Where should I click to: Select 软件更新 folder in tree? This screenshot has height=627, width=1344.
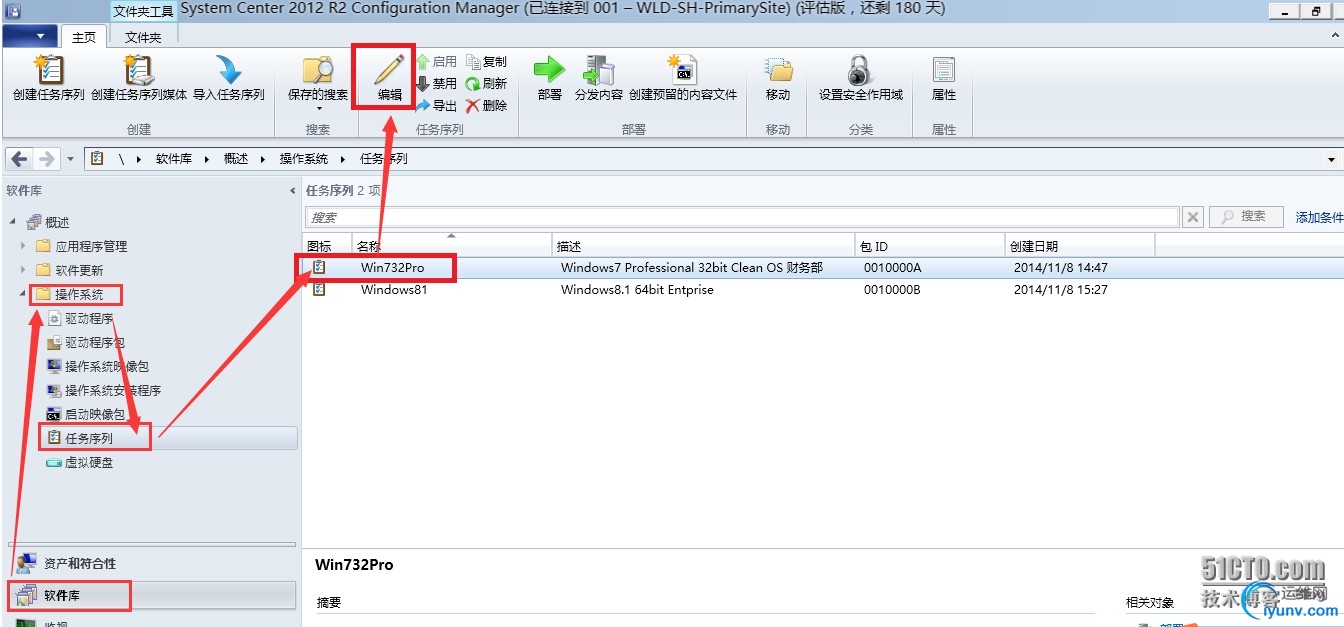point(69,270)
